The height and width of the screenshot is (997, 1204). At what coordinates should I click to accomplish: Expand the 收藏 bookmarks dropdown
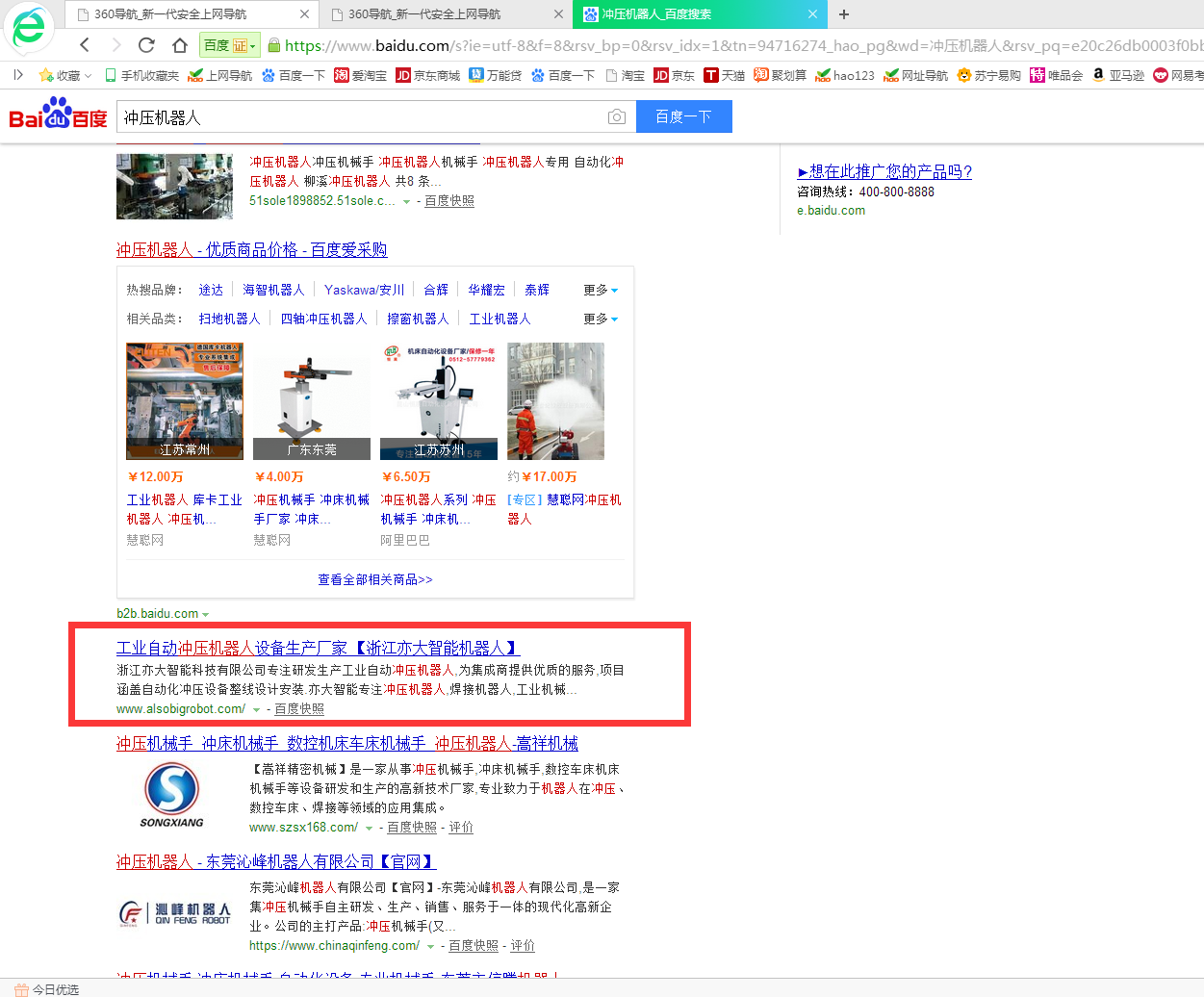tap(88, 75)
